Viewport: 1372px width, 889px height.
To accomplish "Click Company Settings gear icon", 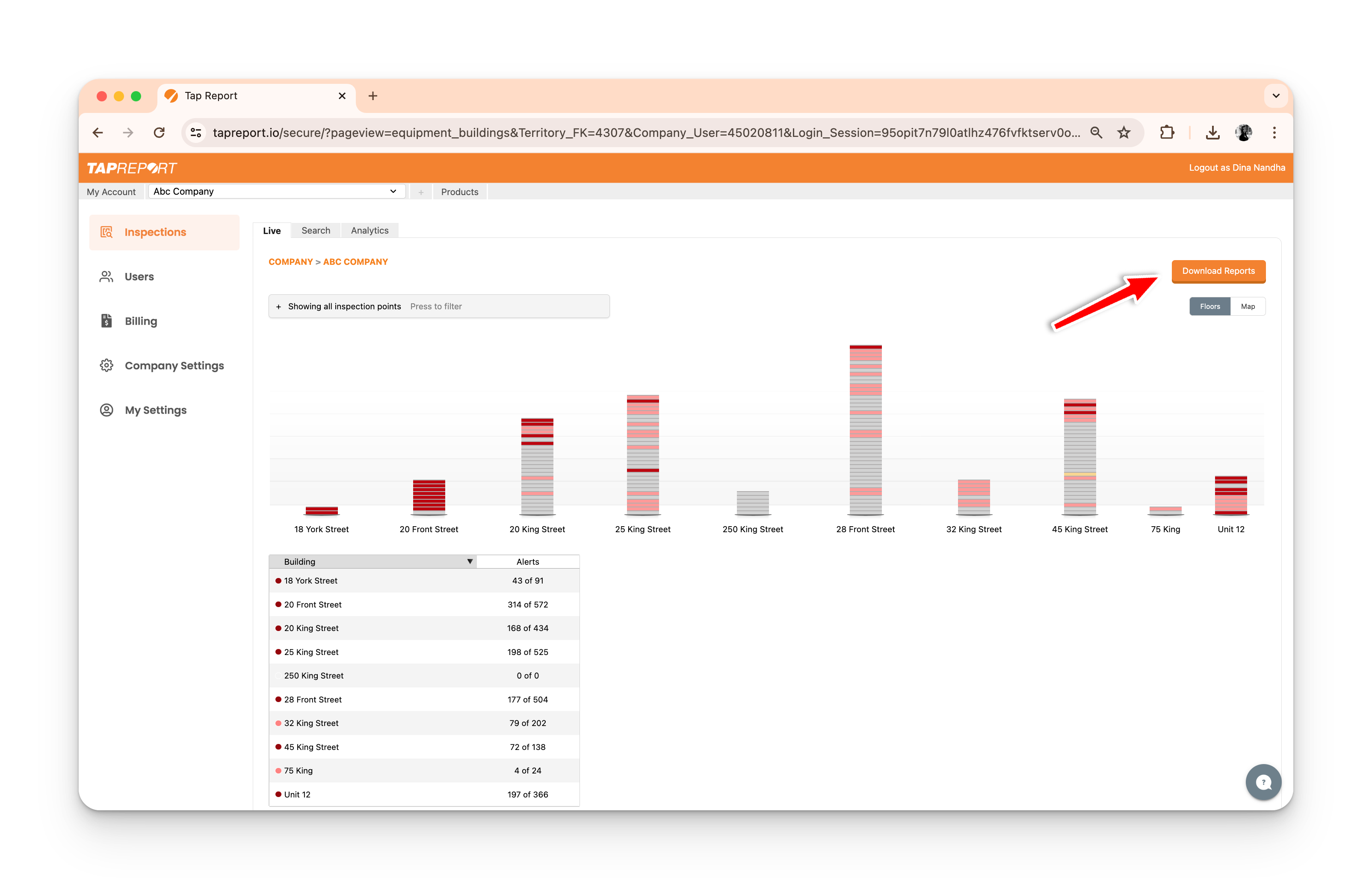I will [x=106, y=365].
